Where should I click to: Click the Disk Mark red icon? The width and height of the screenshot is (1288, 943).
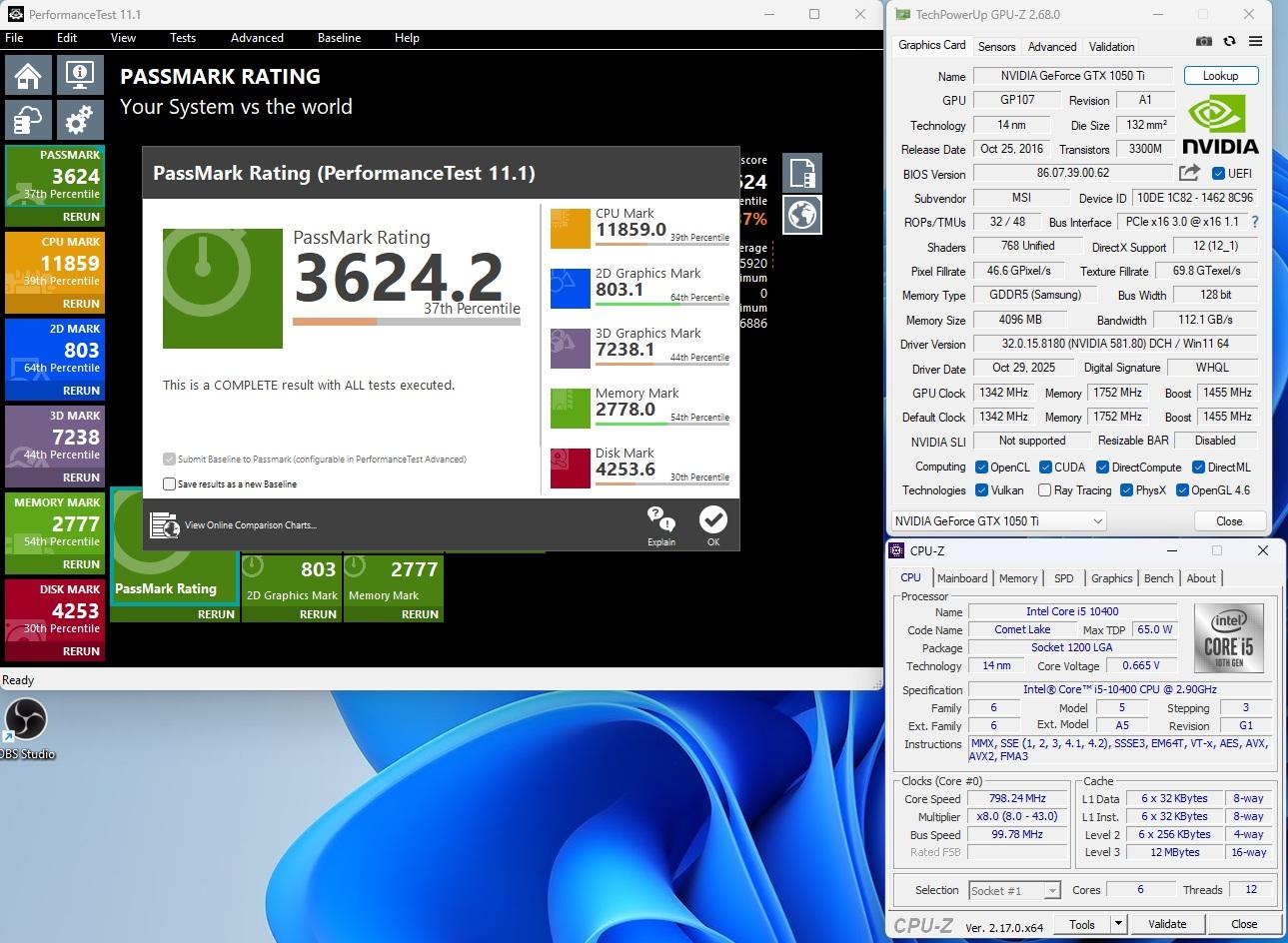(570, 468)
